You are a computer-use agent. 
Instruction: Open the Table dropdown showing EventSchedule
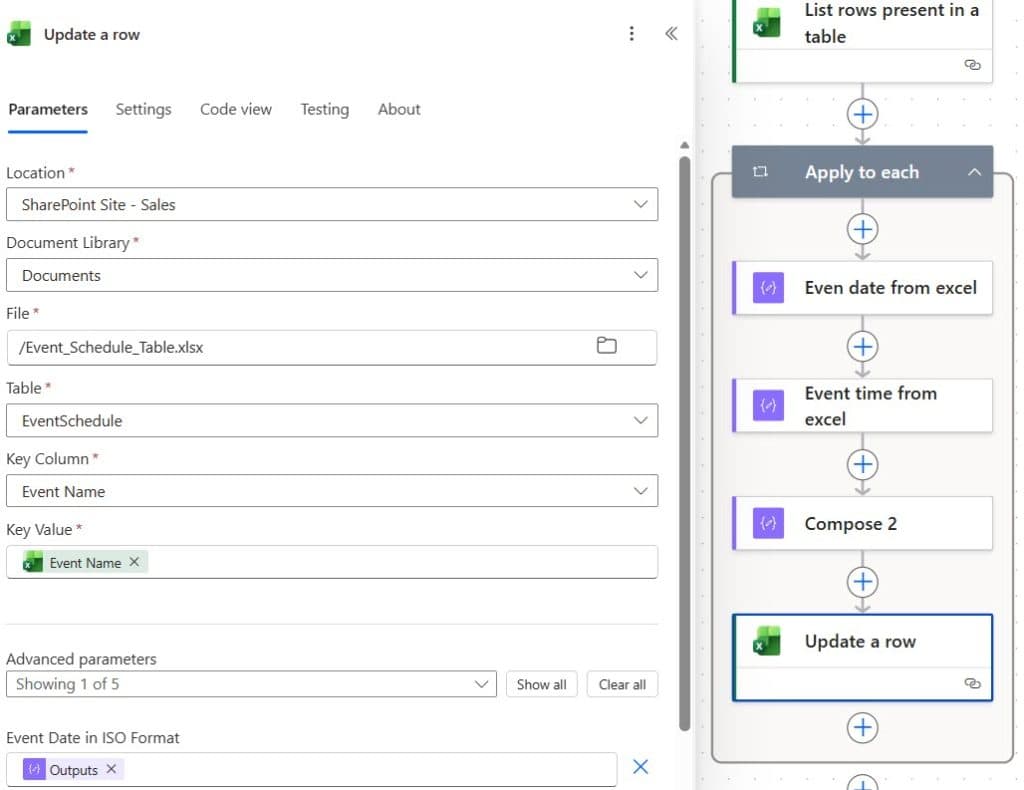(332, 420)
